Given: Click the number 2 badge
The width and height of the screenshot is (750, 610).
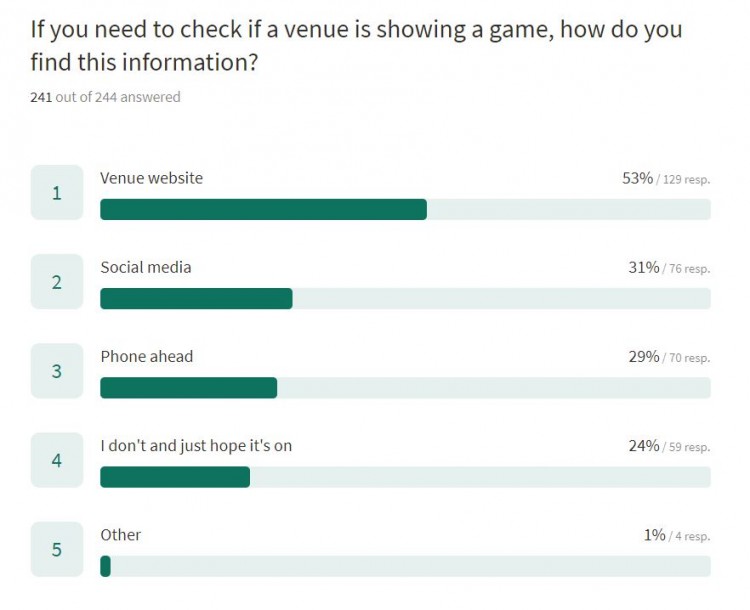Looking at the screenshot, I should coord(57,282).
